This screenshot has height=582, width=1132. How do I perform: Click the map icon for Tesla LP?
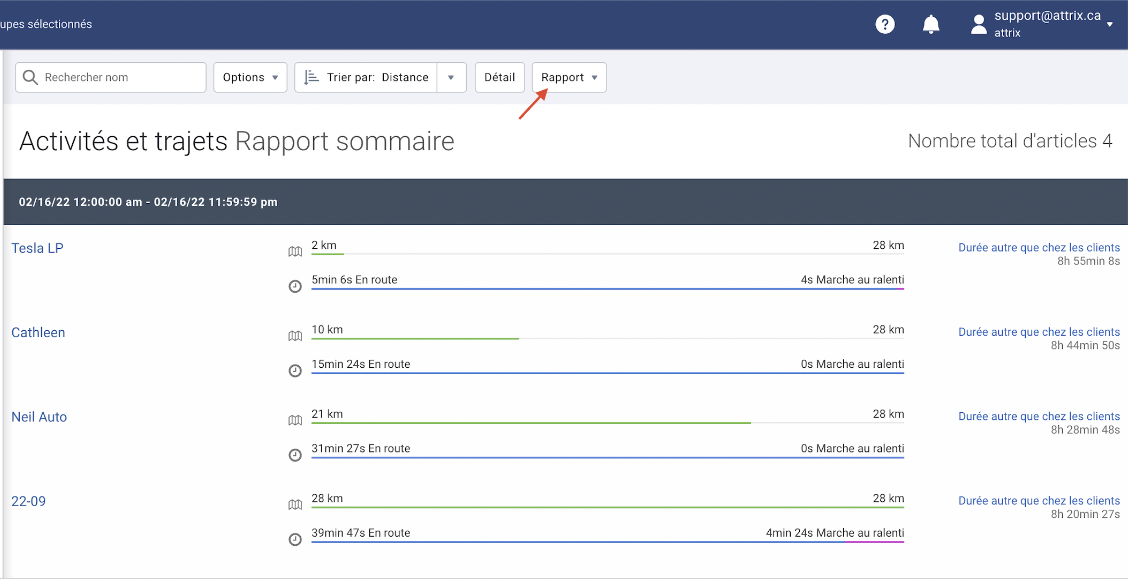click(295, 251)
